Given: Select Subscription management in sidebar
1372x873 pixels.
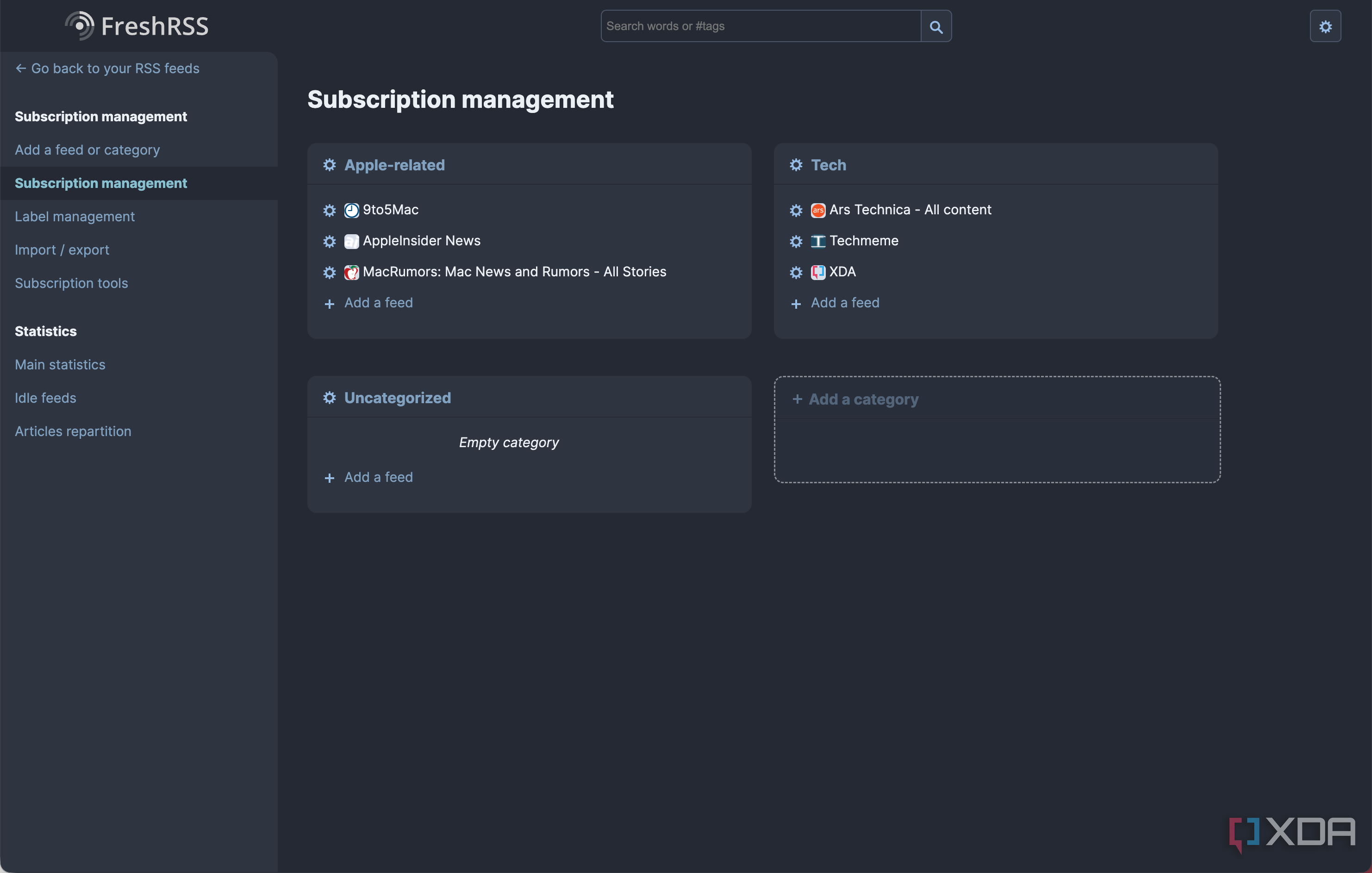Looking at the screenshot, I should coord(101,183).
